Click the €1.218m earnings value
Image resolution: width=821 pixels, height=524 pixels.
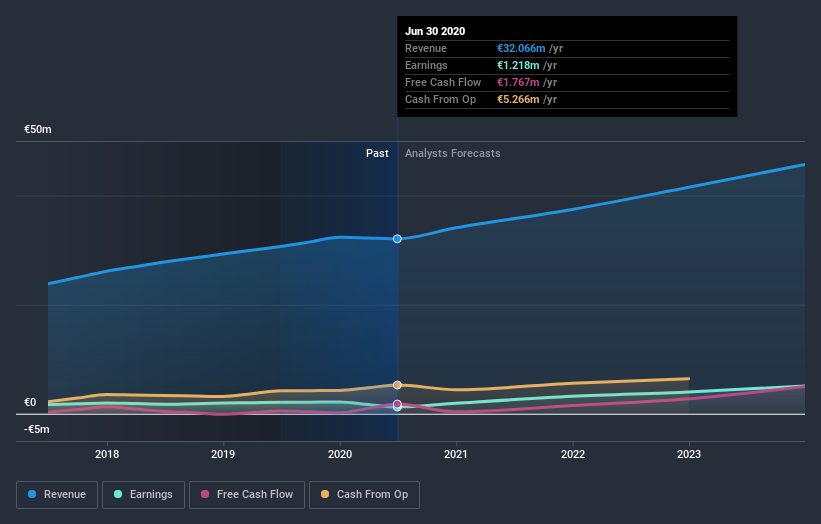coord(518,65)
